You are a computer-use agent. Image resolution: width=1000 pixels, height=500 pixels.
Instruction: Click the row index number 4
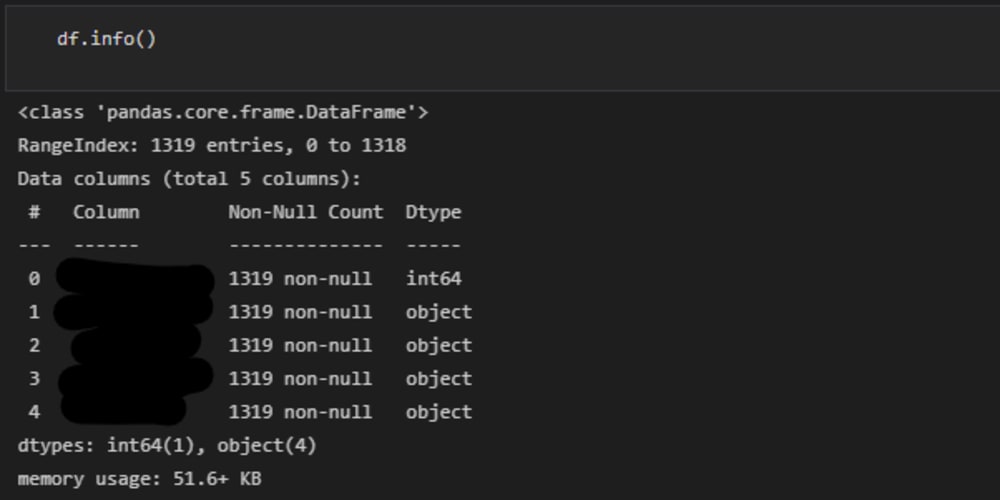(x=34, y=411)
